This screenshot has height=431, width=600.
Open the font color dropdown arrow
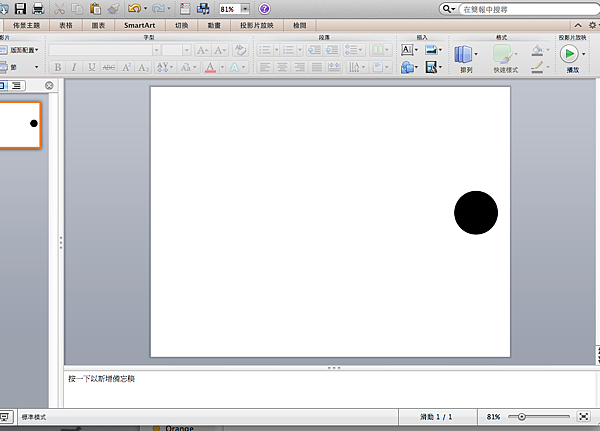click(x=222, y=68)
